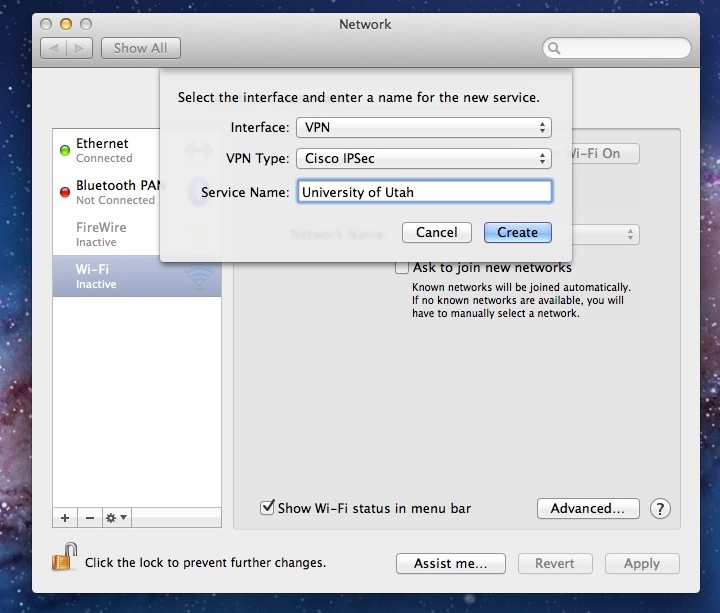
Task: Open the VPN Type dropdown showing Cisco IPSec
Action: point(424,158)
